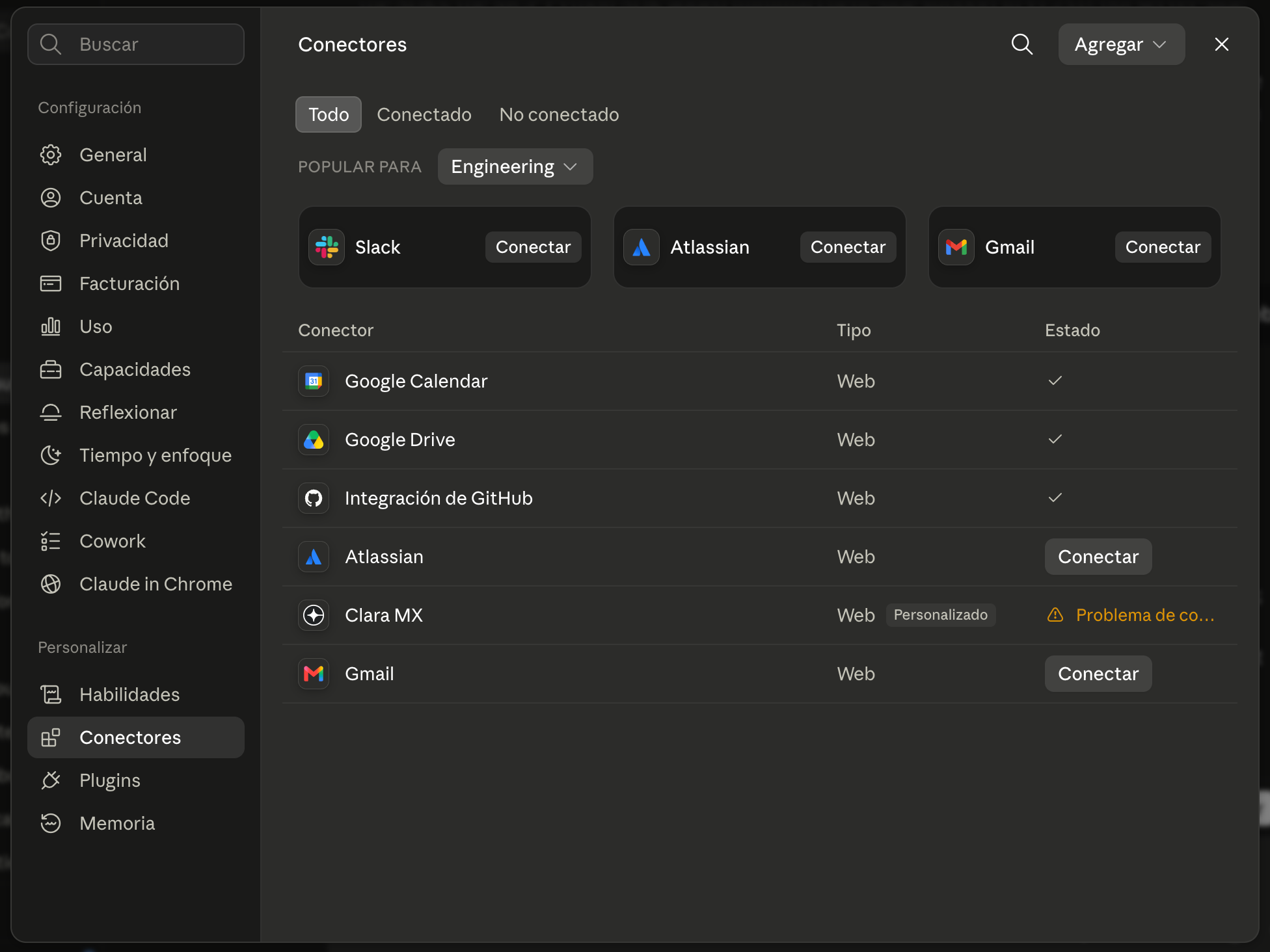1270x952 pixels.
Task: Switch to the No conectado filter tab
Action: click(x=559, y=114)
